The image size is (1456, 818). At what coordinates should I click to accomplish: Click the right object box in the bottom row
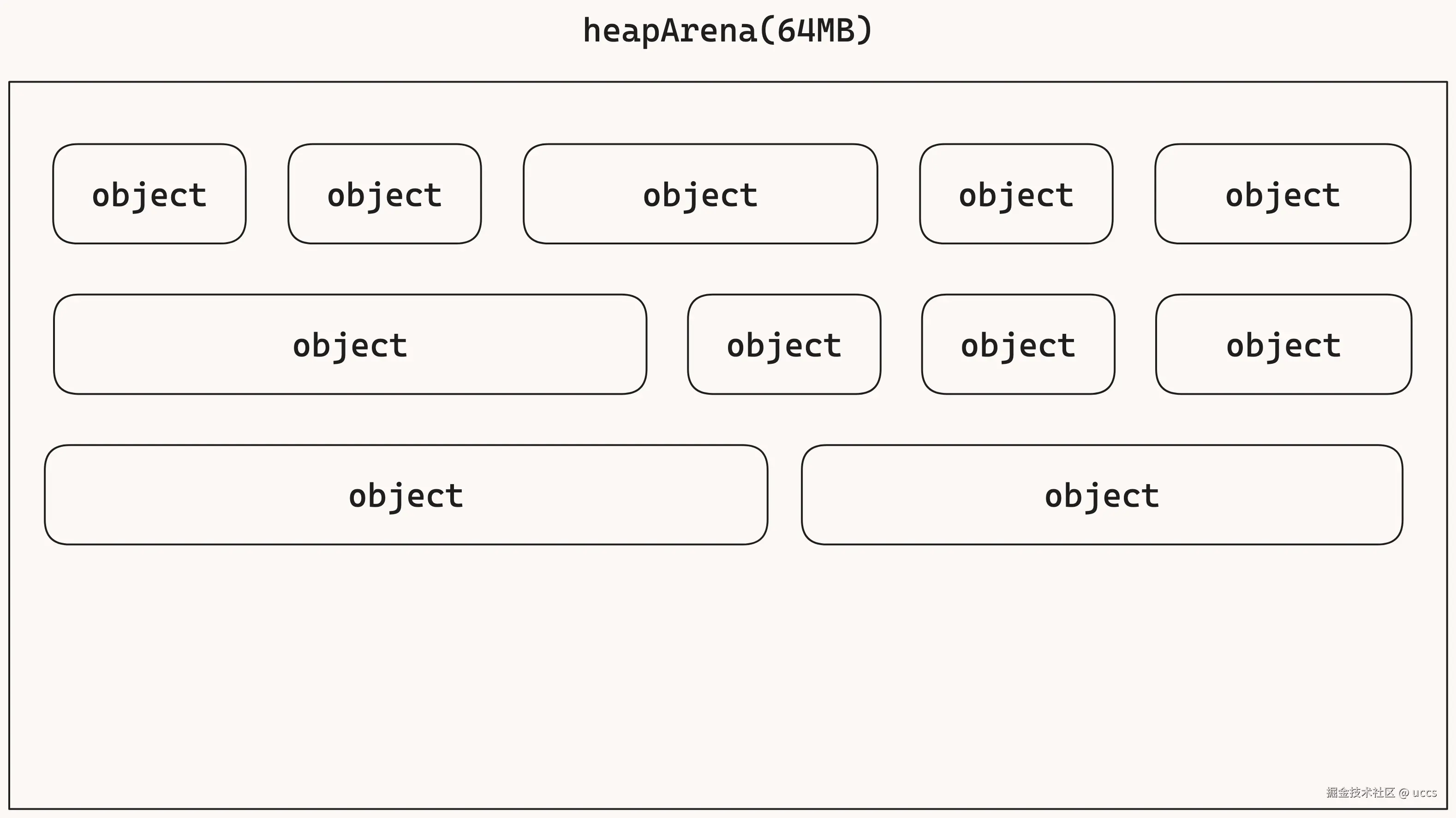click(1102, 495)
